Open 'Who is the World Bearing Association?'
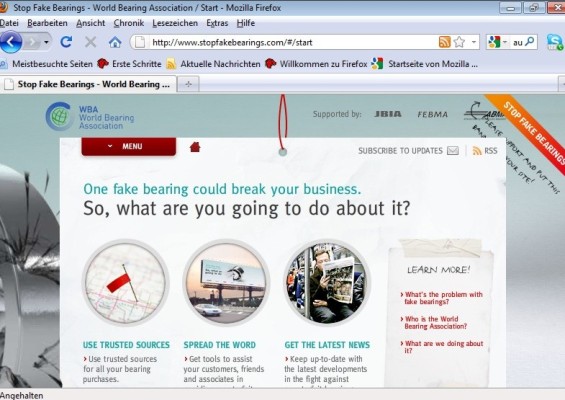Image resolution: width=565 pixels, height=400 pixels. 434,323
